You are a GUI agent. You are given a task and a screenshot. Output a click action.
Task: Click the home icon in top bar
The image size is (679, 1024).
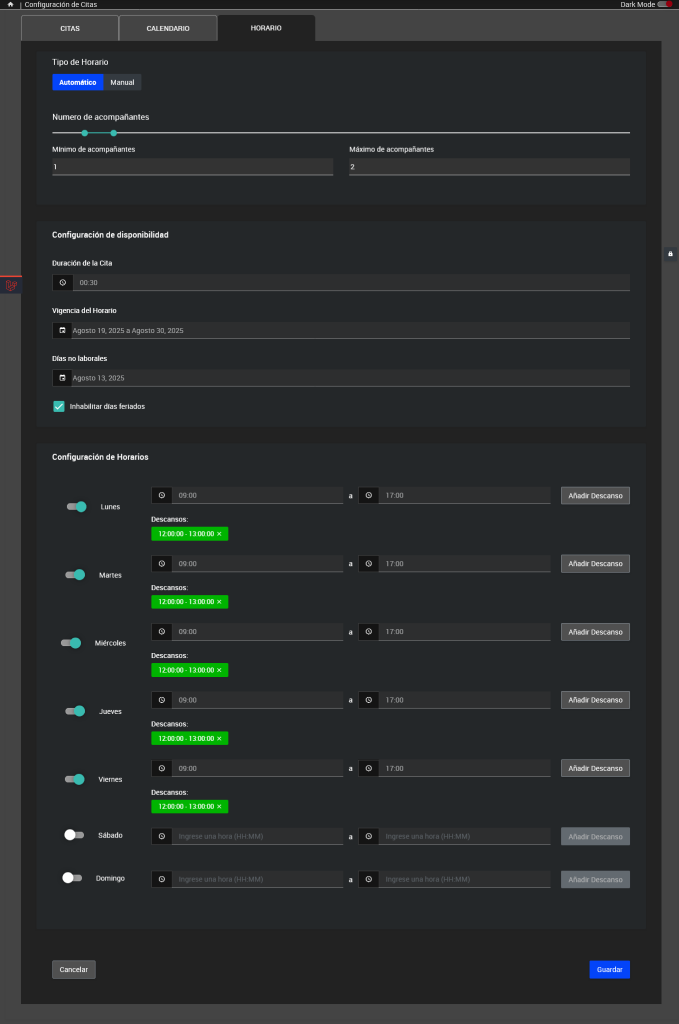point(10,5)
